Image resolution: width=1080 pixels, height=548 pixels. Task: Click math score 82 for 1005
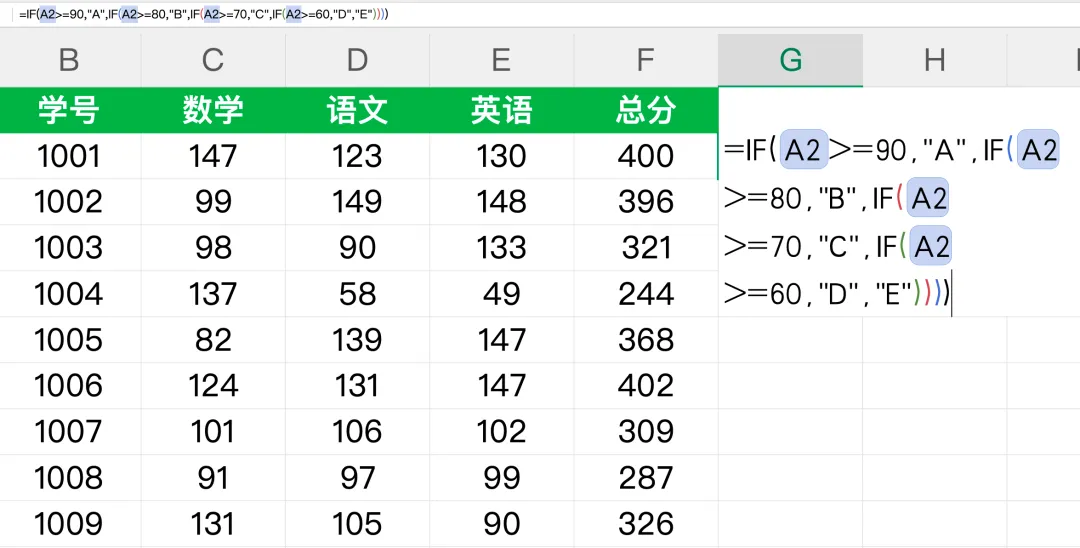click(213, 339)
